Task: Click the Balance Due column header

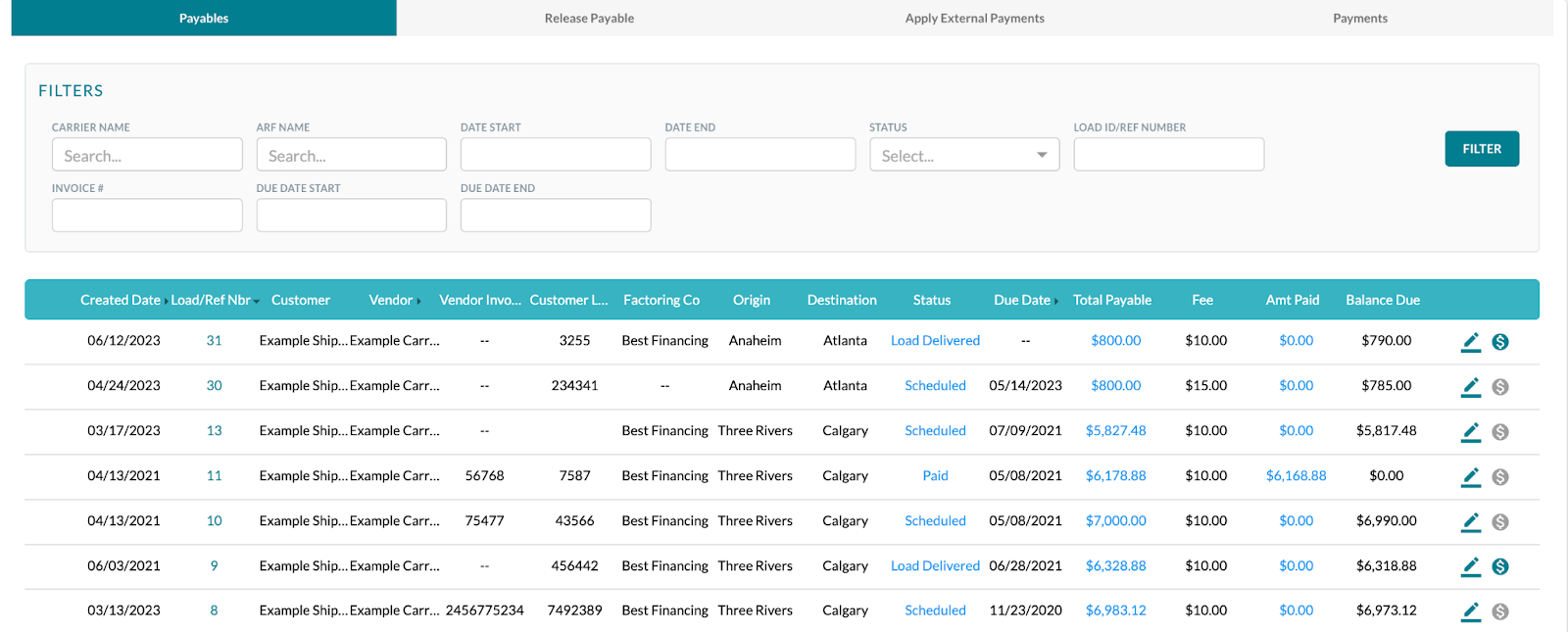Action: (1383, 300)
